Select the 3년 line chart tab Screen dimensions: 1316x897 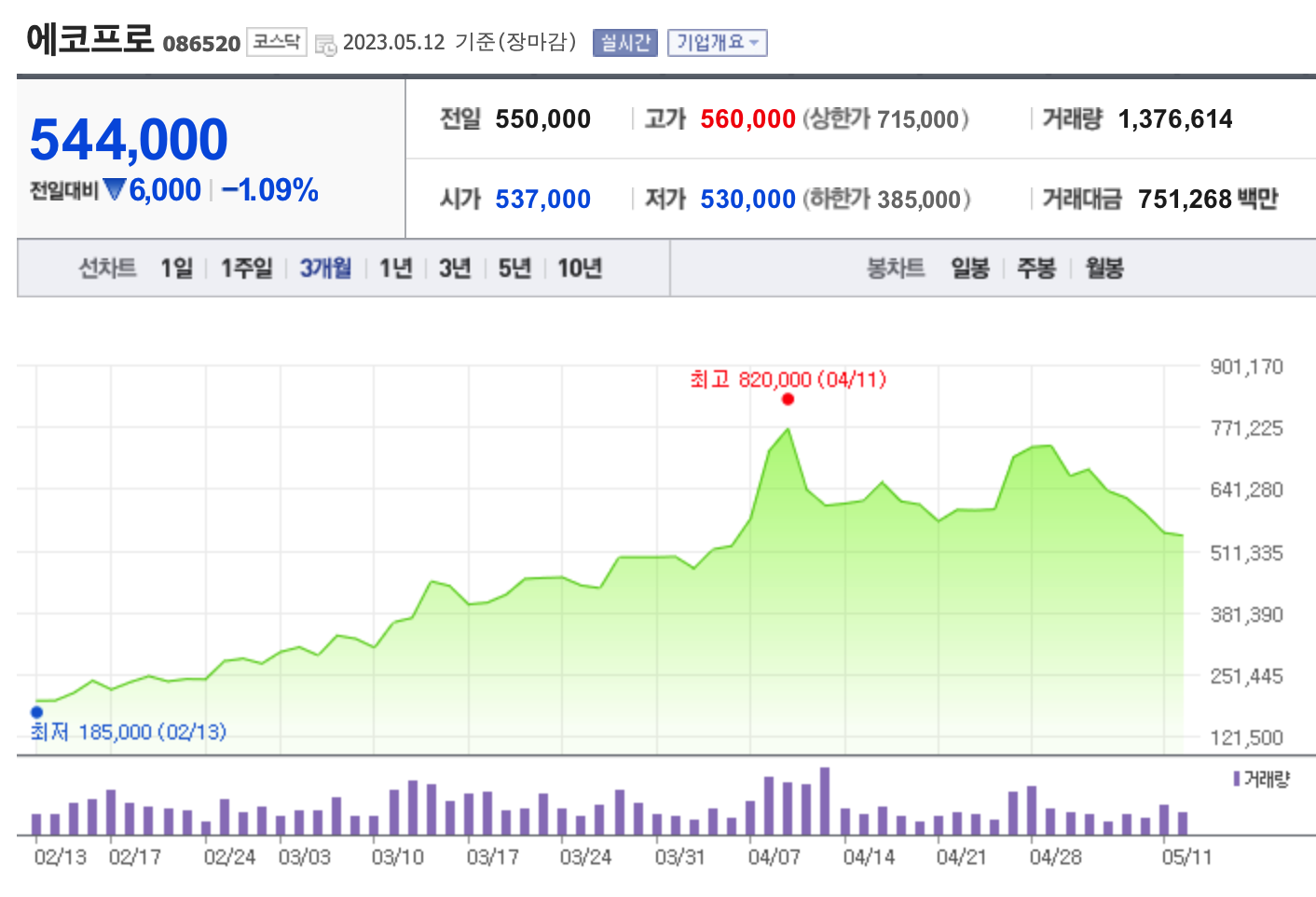point(455,269)
